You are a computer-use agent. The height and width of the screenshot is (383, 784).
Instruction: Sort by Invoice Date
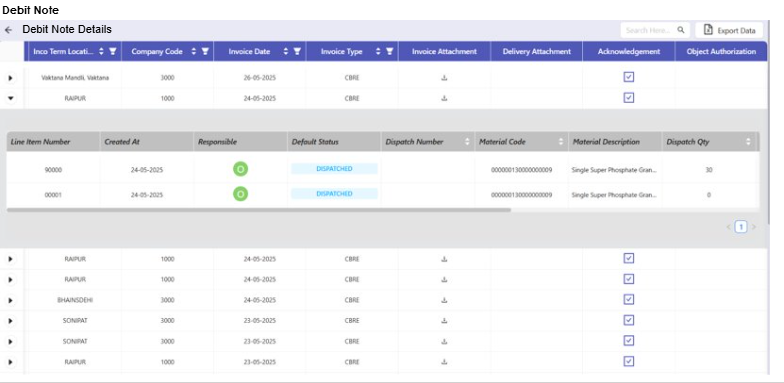tap(286, 52)
